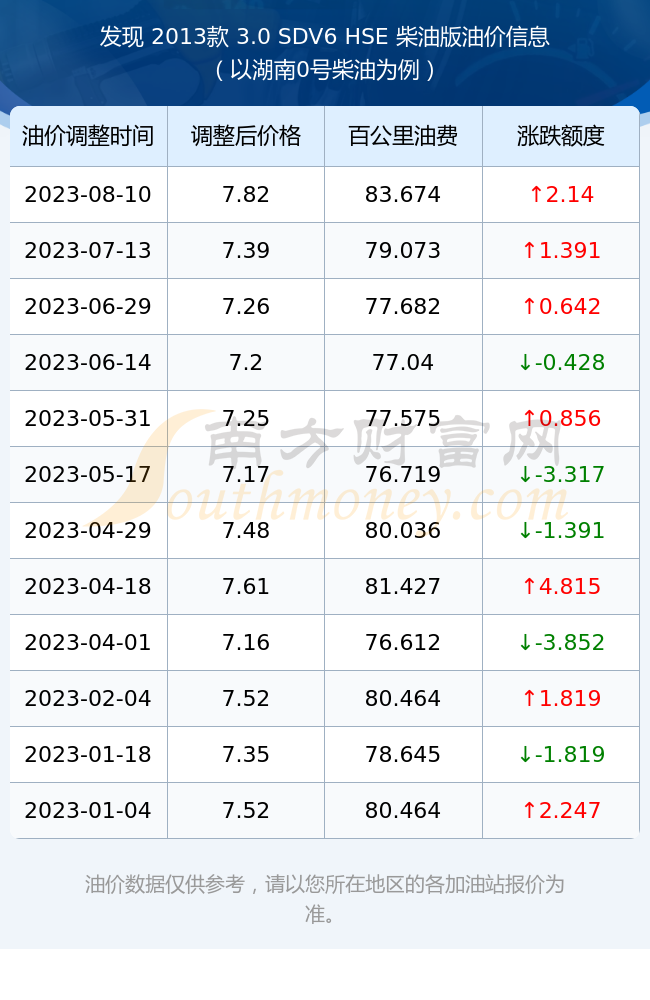Click the 油价数据仅供参考 disclaimer text
This screenshot has width=650, height=1000.
click(164, 885)
